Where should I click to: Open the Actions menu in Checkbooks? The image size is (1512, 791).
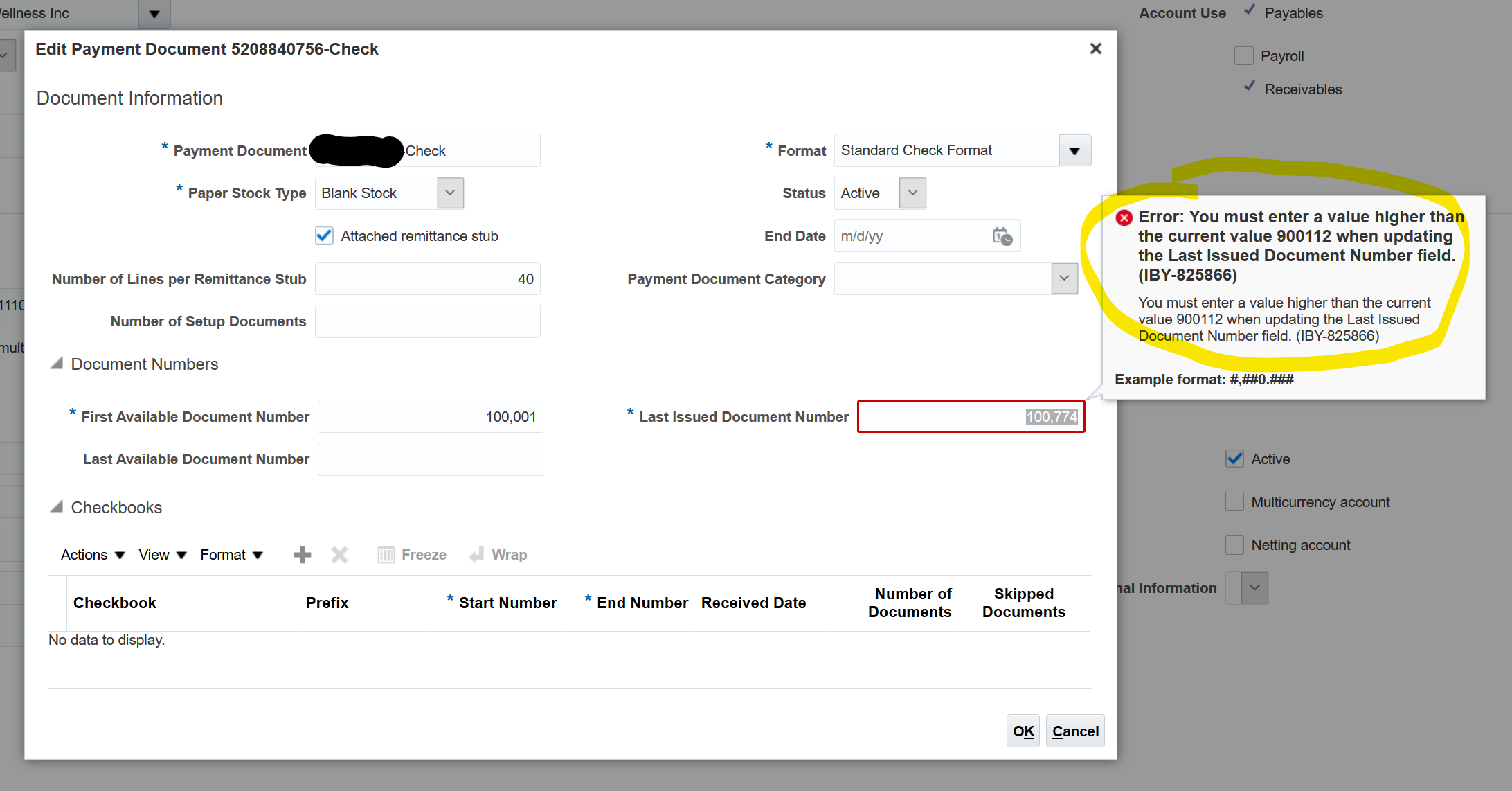(x=91, y=554)
